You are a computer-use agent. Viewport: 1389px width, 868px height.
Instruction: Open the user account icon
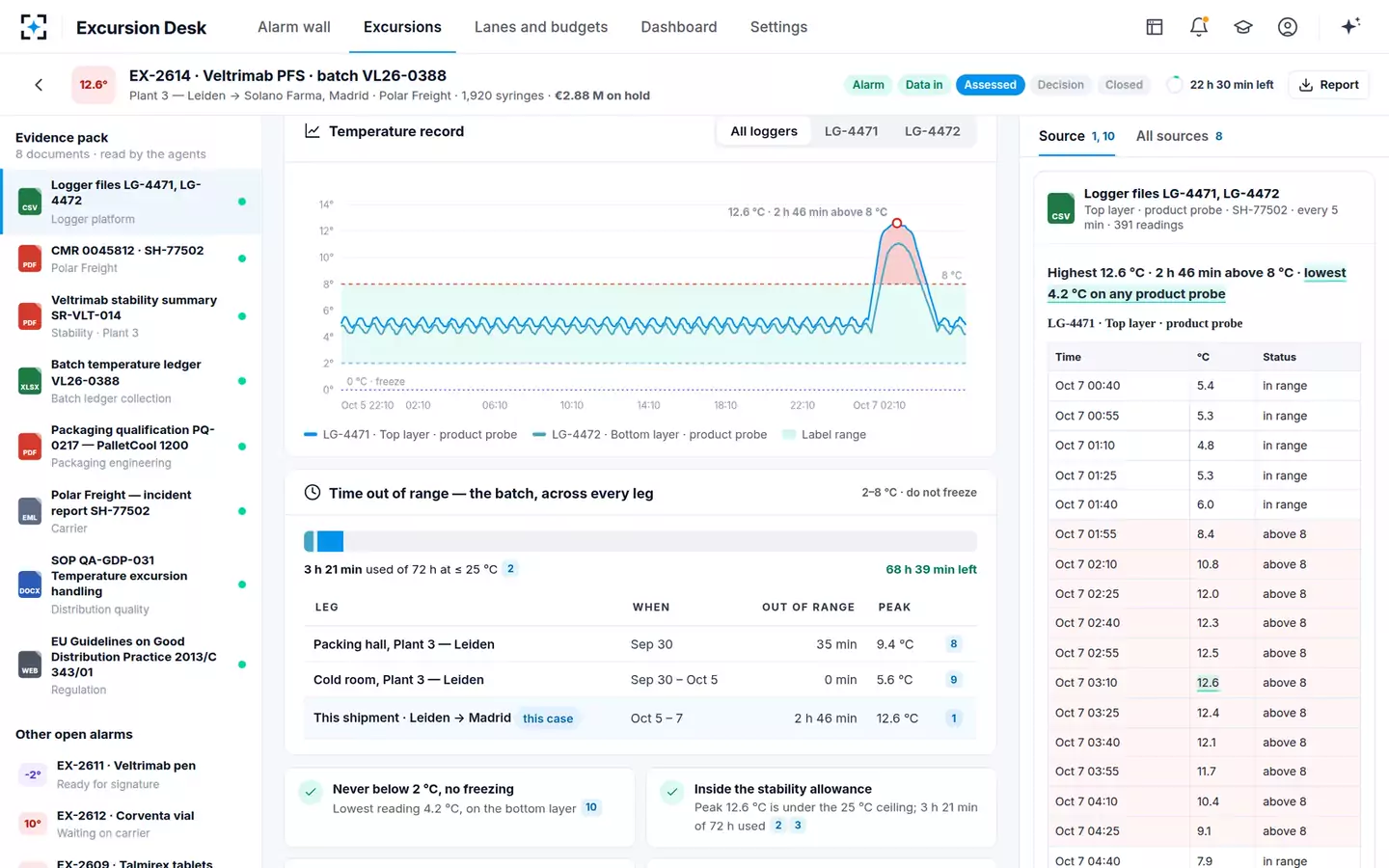1288,27
